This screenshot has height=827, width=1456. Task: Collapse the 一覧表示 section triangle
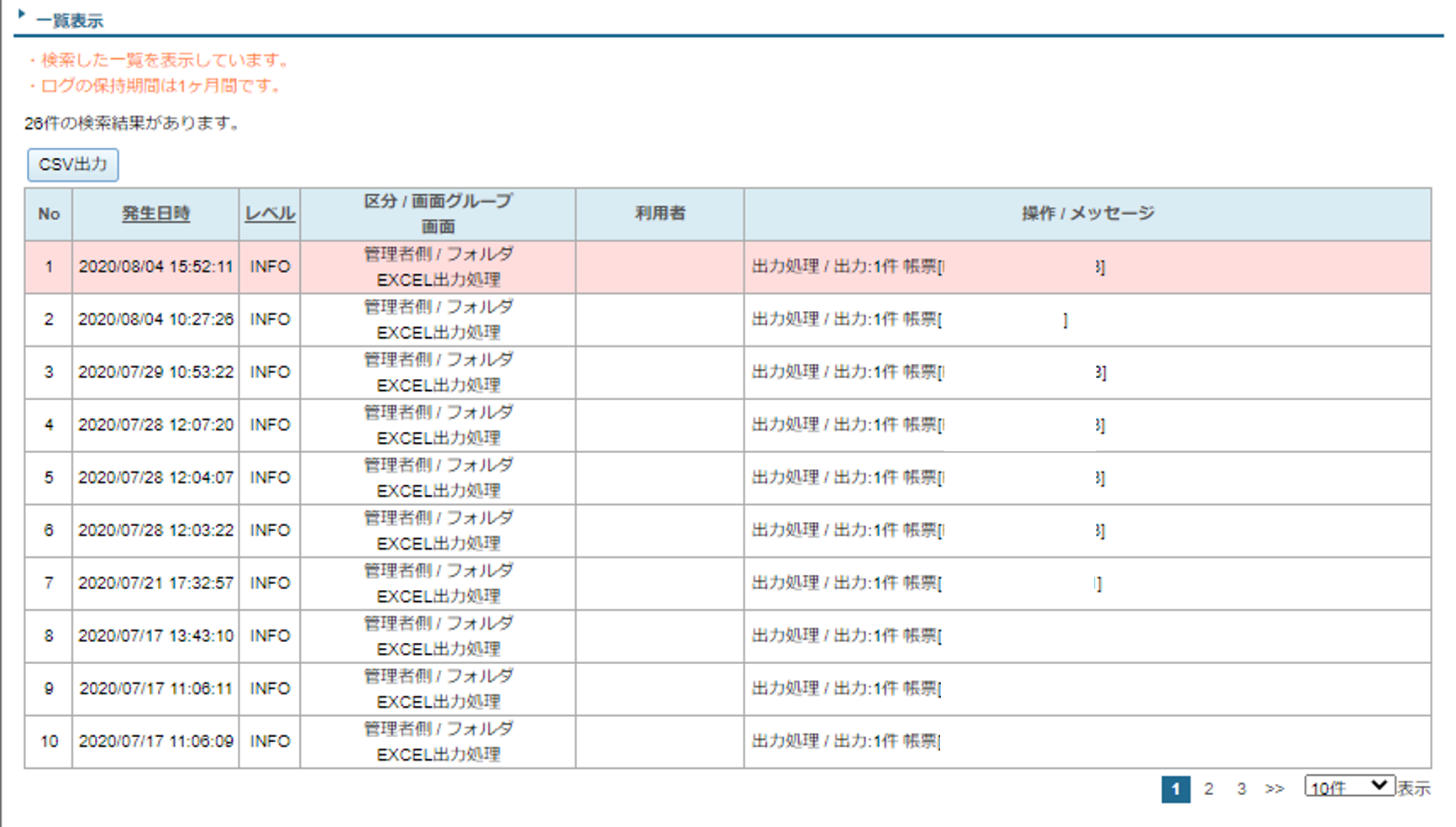(22, 14)
